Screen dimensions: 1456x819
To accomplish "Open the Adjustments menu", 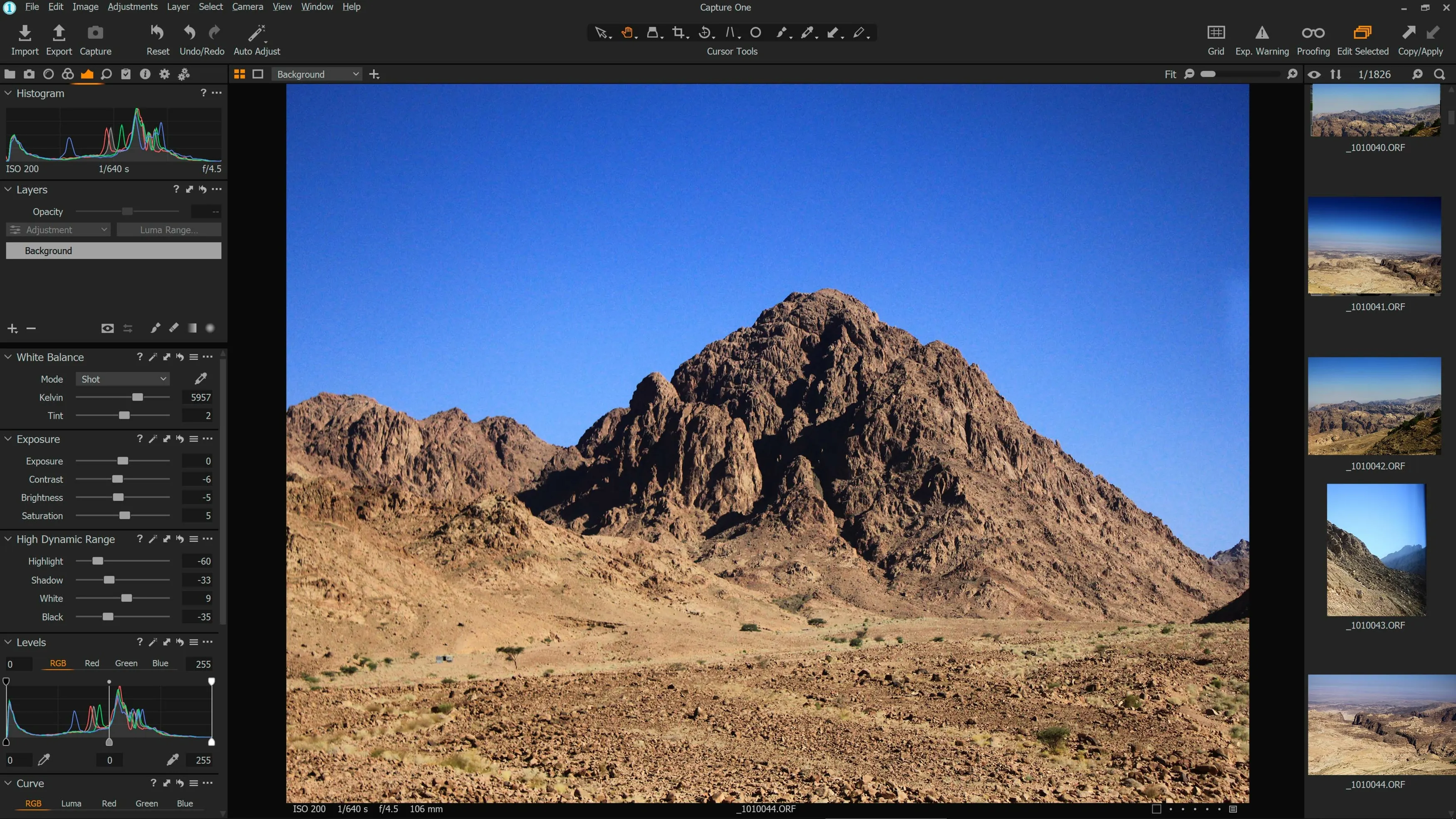I will tap(132, 7).
